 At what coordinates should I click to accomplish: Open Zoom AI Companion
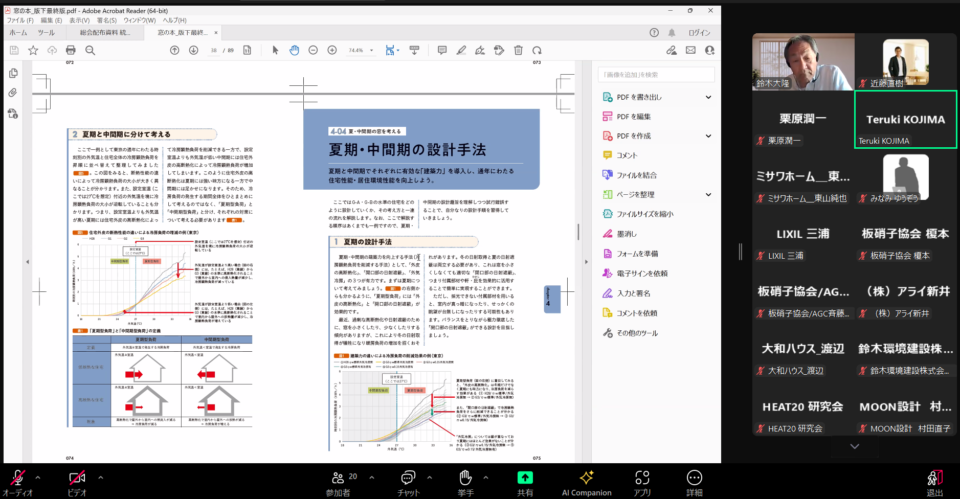tap(587, 482)
